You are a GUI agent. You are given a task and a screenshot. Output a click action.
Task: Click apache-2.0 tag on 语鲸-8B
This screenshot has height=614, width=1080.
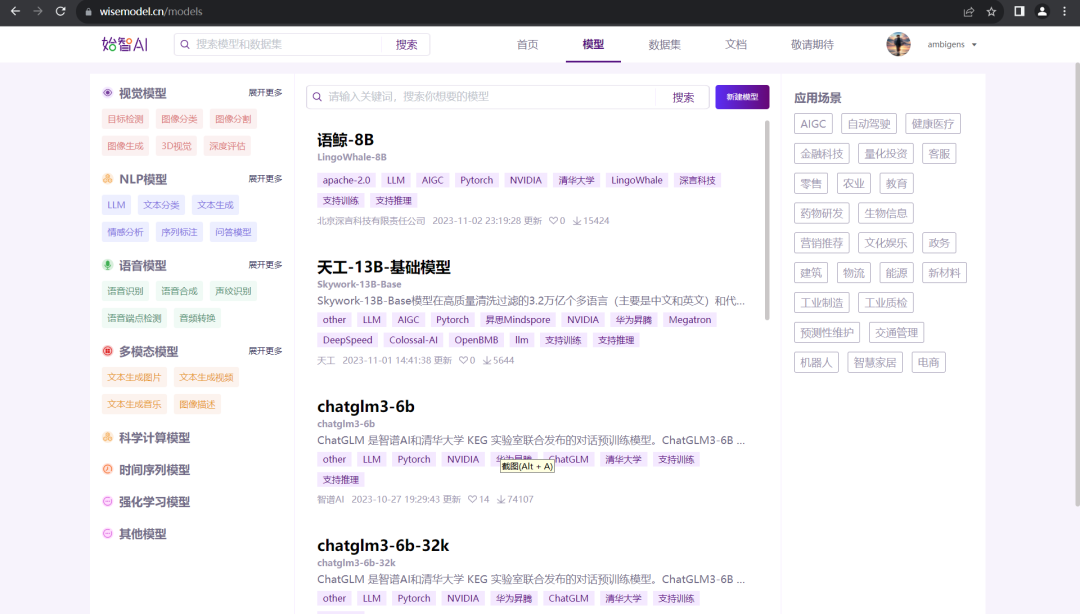pyautogui.click(x=346, y=180)
